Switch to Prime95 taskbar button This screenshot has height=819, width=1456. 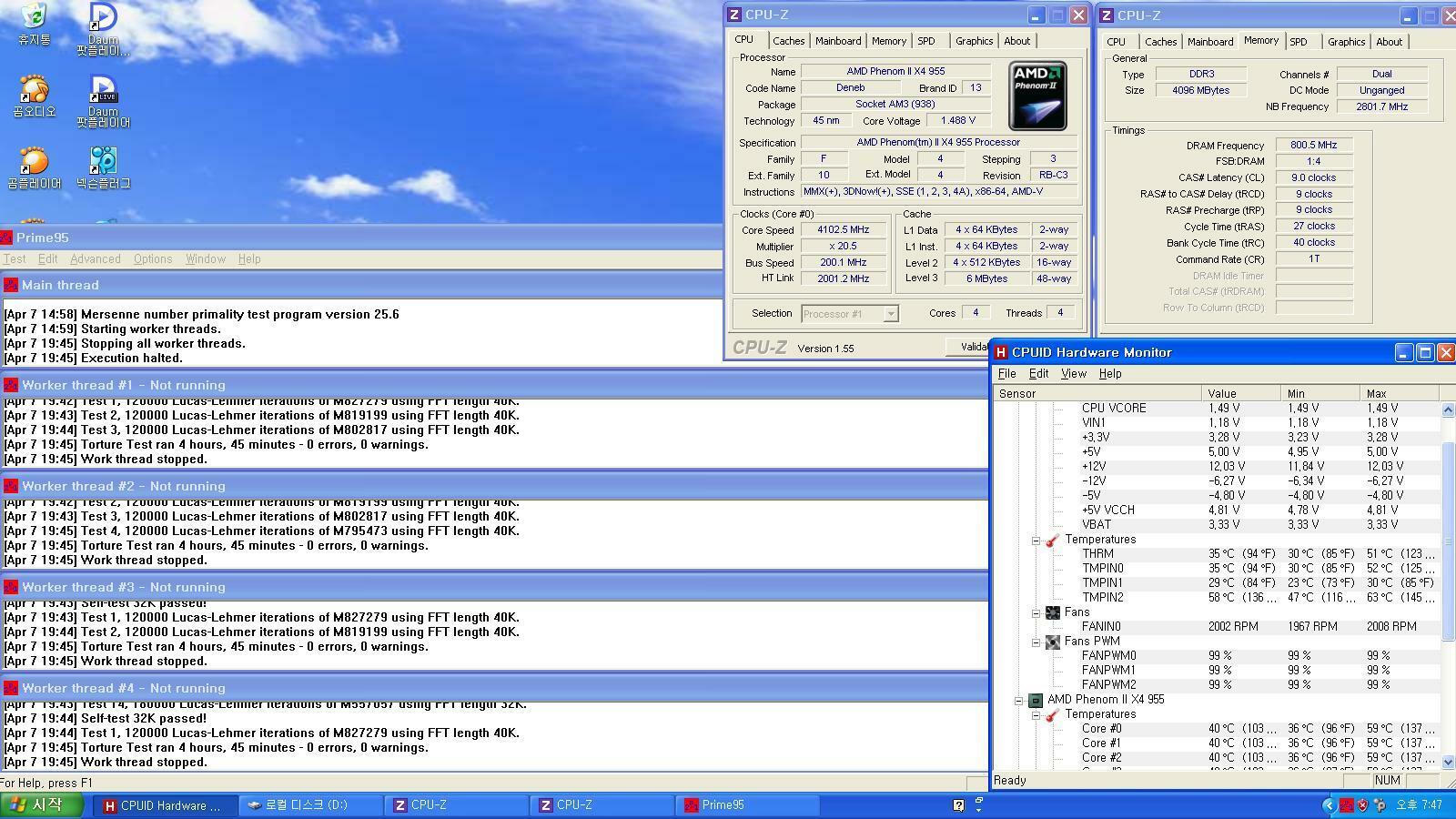[x=747, y=805]
